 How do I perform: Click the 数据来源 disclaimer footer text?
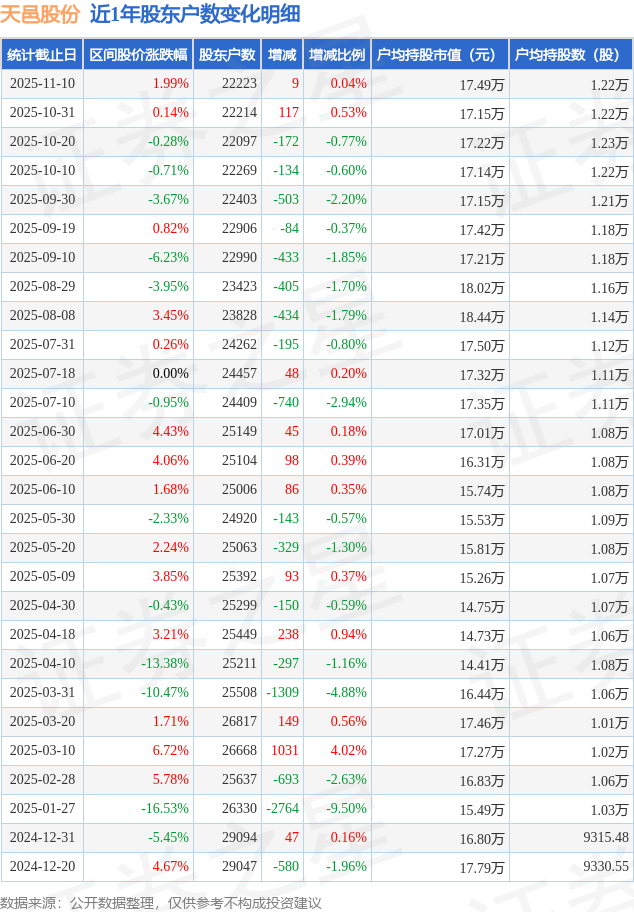coord(161,903)
